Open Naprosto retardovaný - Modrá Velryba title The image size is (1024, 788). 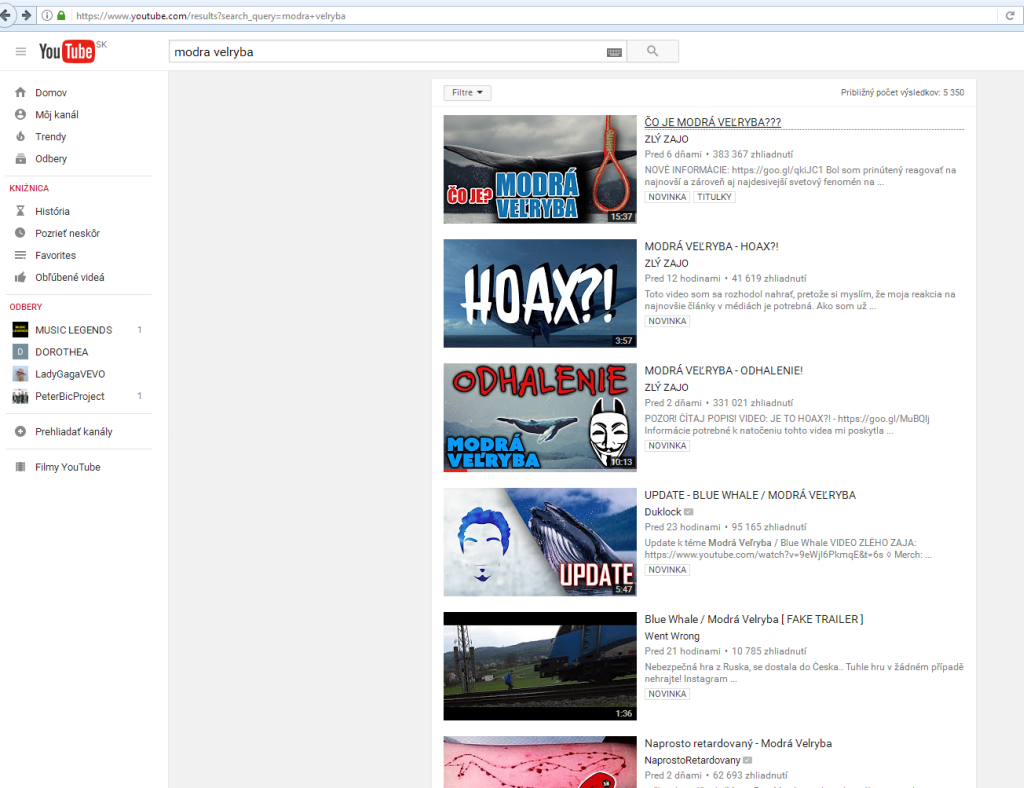tap(738, 743)
